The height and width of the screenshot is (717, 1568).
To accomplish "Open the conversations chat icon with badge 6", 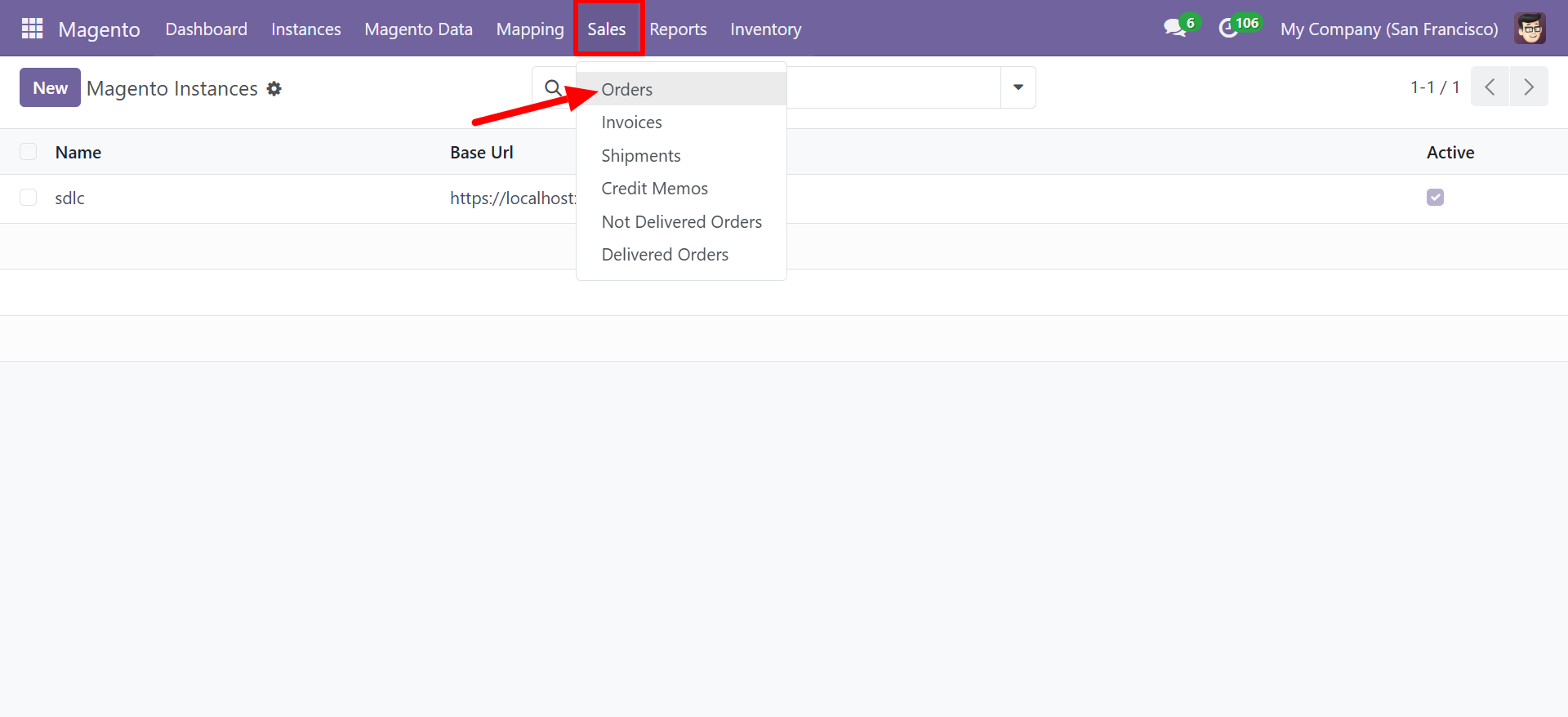I will tap(1181, 27).
